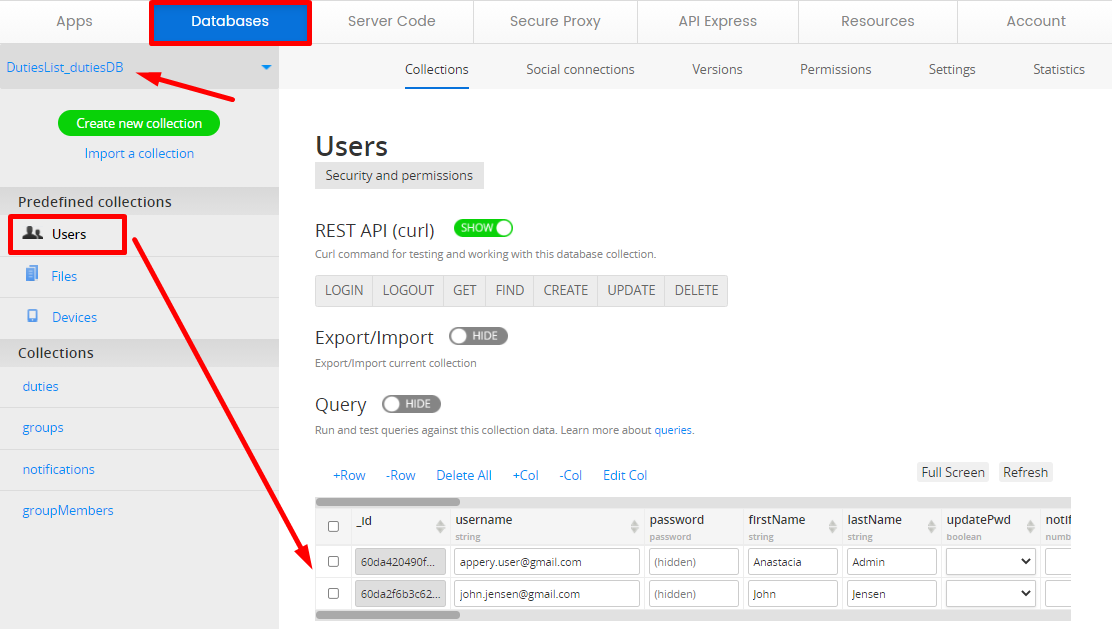Open the Resources tab
This screenshot has width=1112, height=629.
pyautogui.click(x=878, y=21)
